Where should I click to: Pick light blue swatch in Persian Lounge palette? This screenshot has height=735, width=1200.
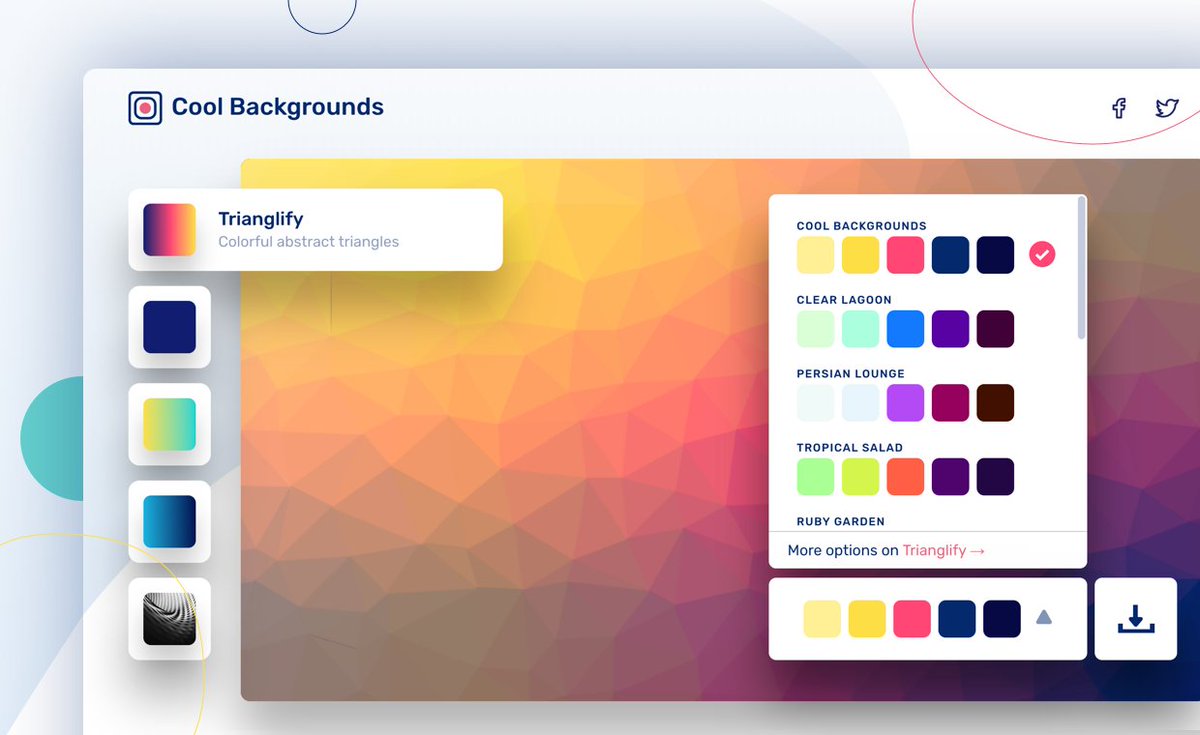[861, 403]
